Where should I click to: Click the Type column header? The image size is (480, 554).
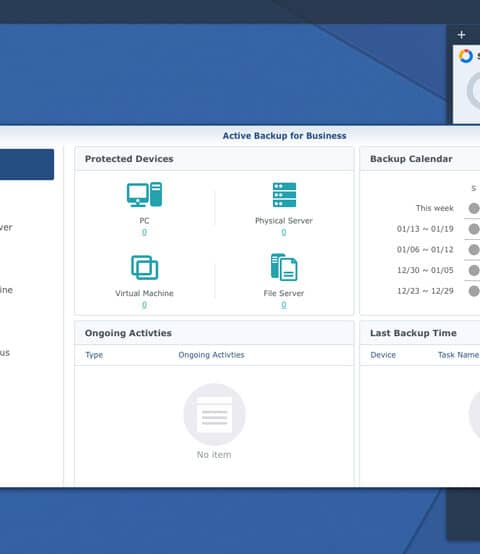(x=94, y=355)
